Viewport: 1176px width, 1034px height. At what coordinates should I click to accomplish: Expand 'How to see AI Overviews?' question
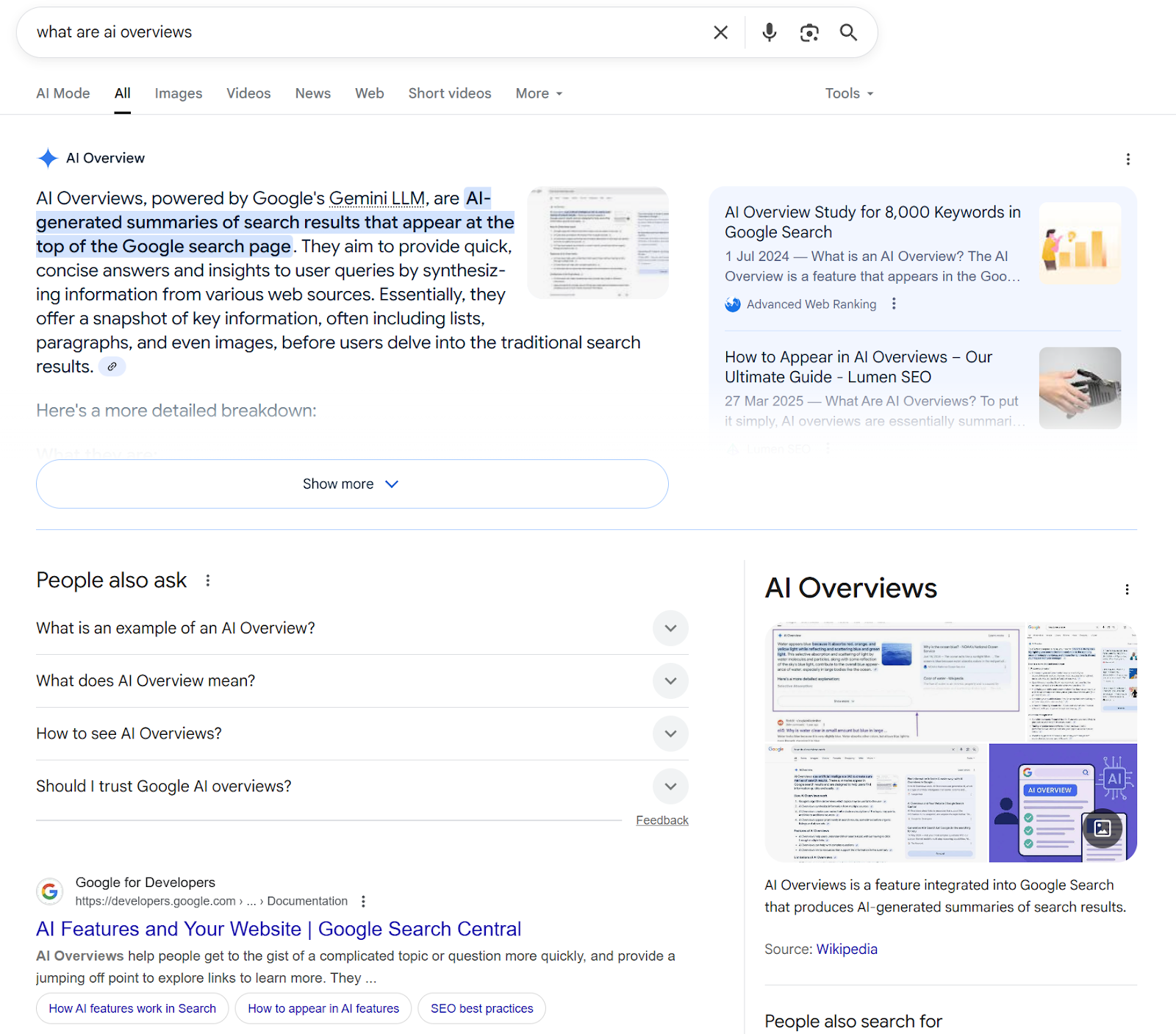point(670,733)
